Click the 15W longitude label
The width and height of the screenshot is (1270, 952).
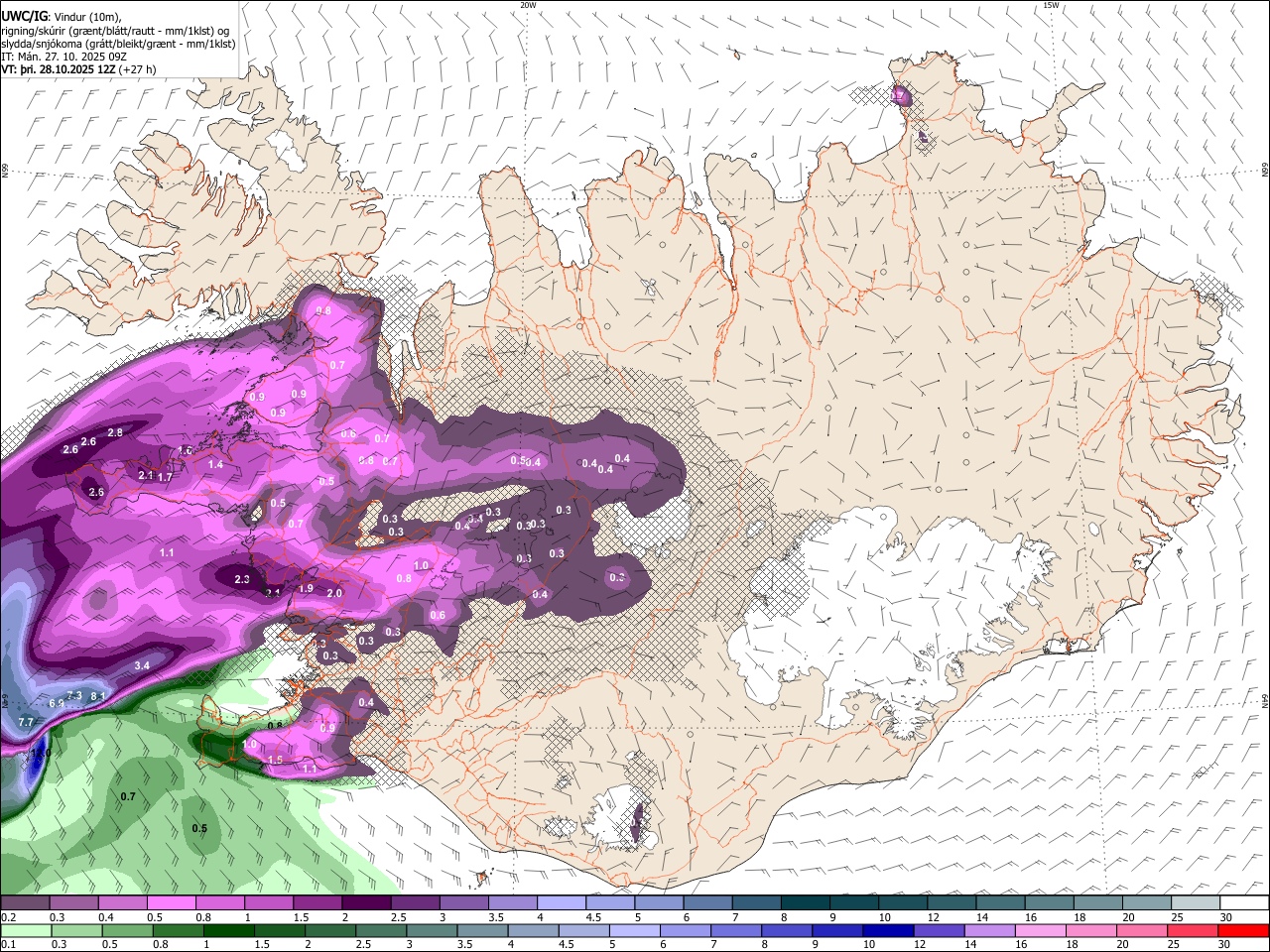[x=1051, y=5]
